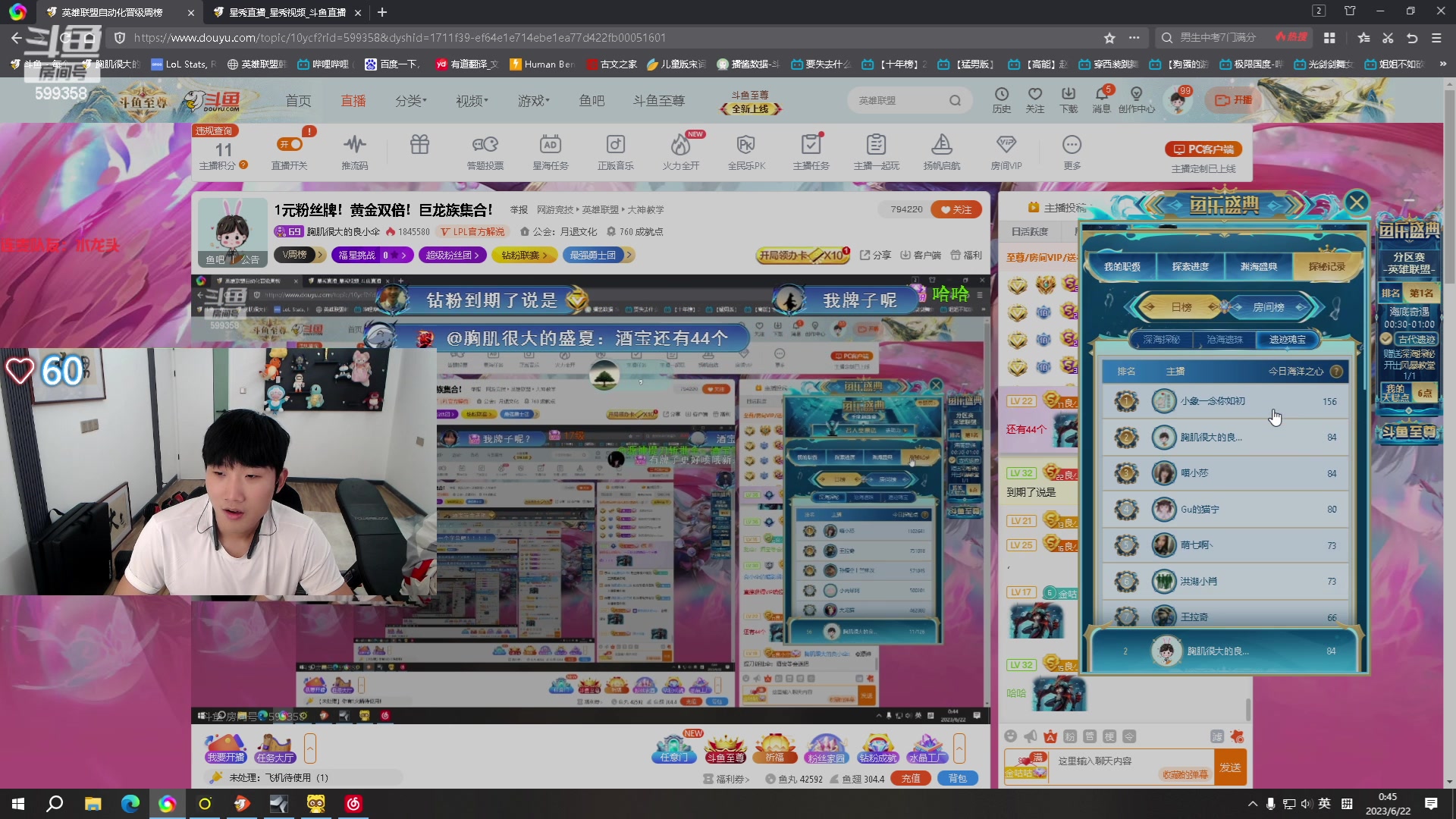Viewport: 1456px width, 819px height.
Task: Select the 房间榜 room ranking toggle
Action: [1268, 307]
